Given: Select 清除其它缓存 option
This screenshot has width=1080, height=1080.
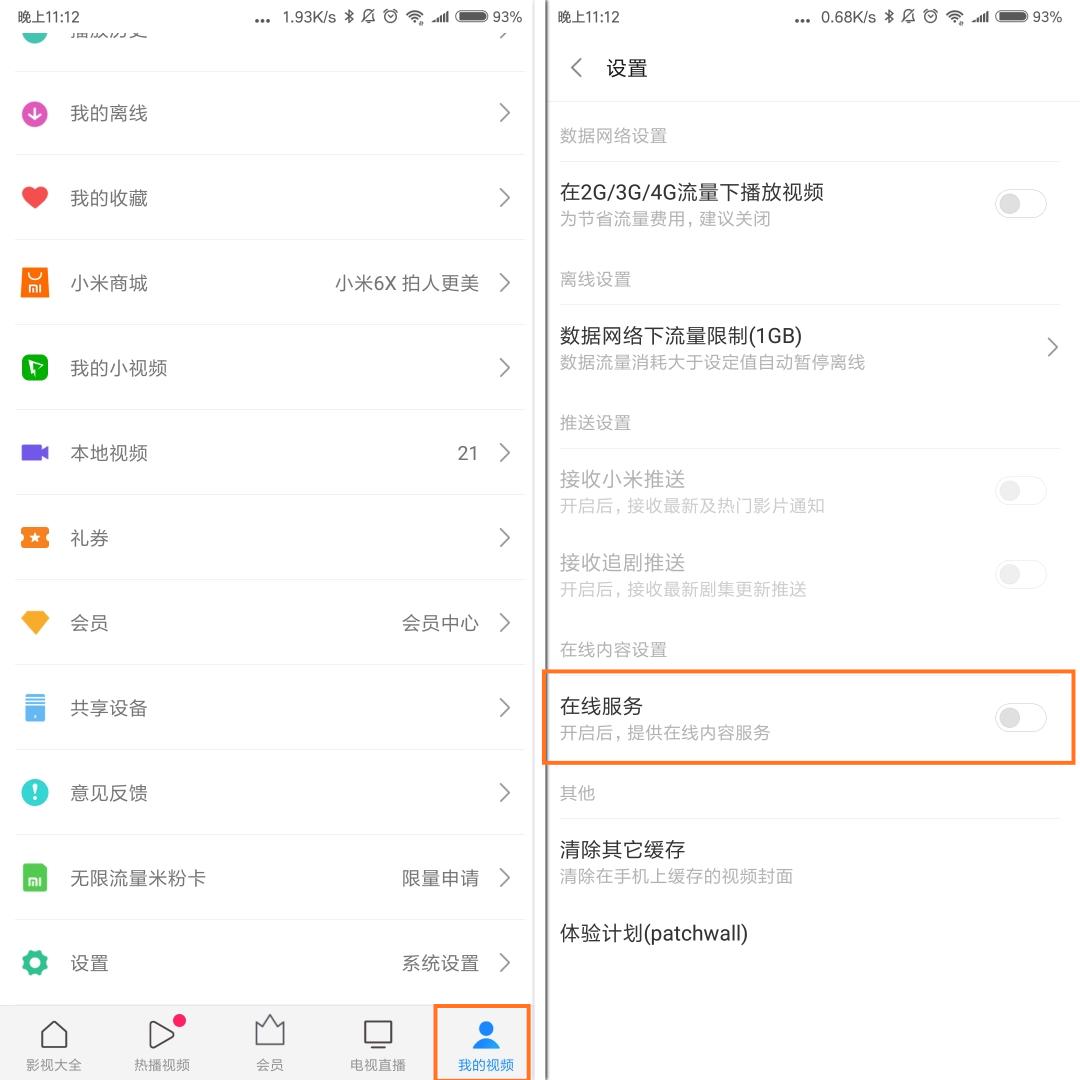Looking at the screenshot, I should [809, 861].
